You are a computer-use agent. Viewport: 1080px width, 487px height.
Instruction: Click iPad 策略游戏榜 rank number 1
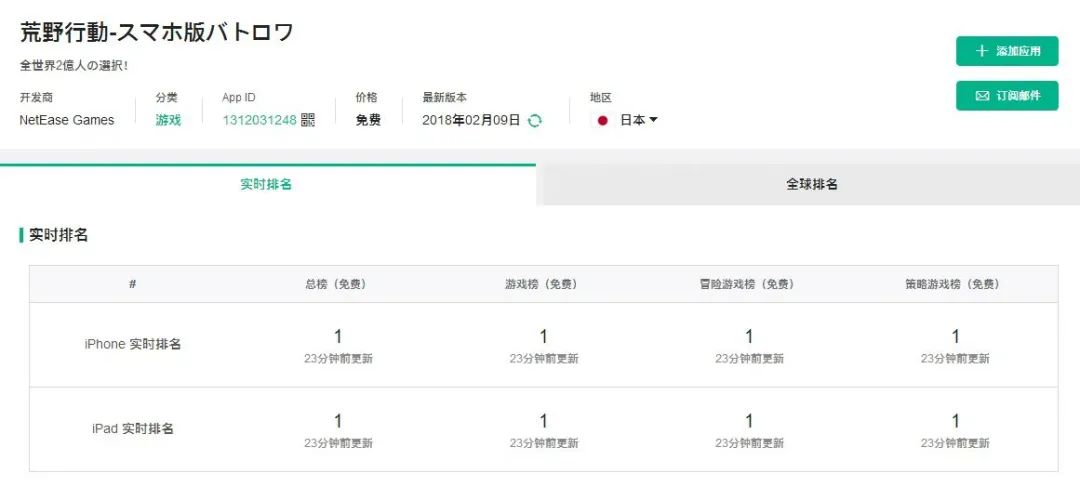(955, 421)
